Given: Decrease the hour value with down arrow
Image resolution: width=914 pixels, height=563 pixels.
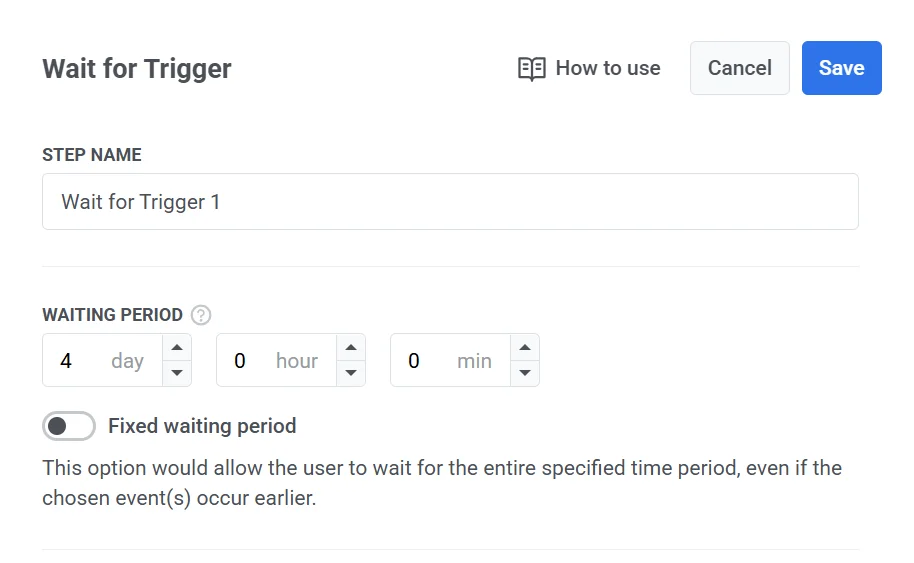Looking at the screenshot, I should coord(350,373).
